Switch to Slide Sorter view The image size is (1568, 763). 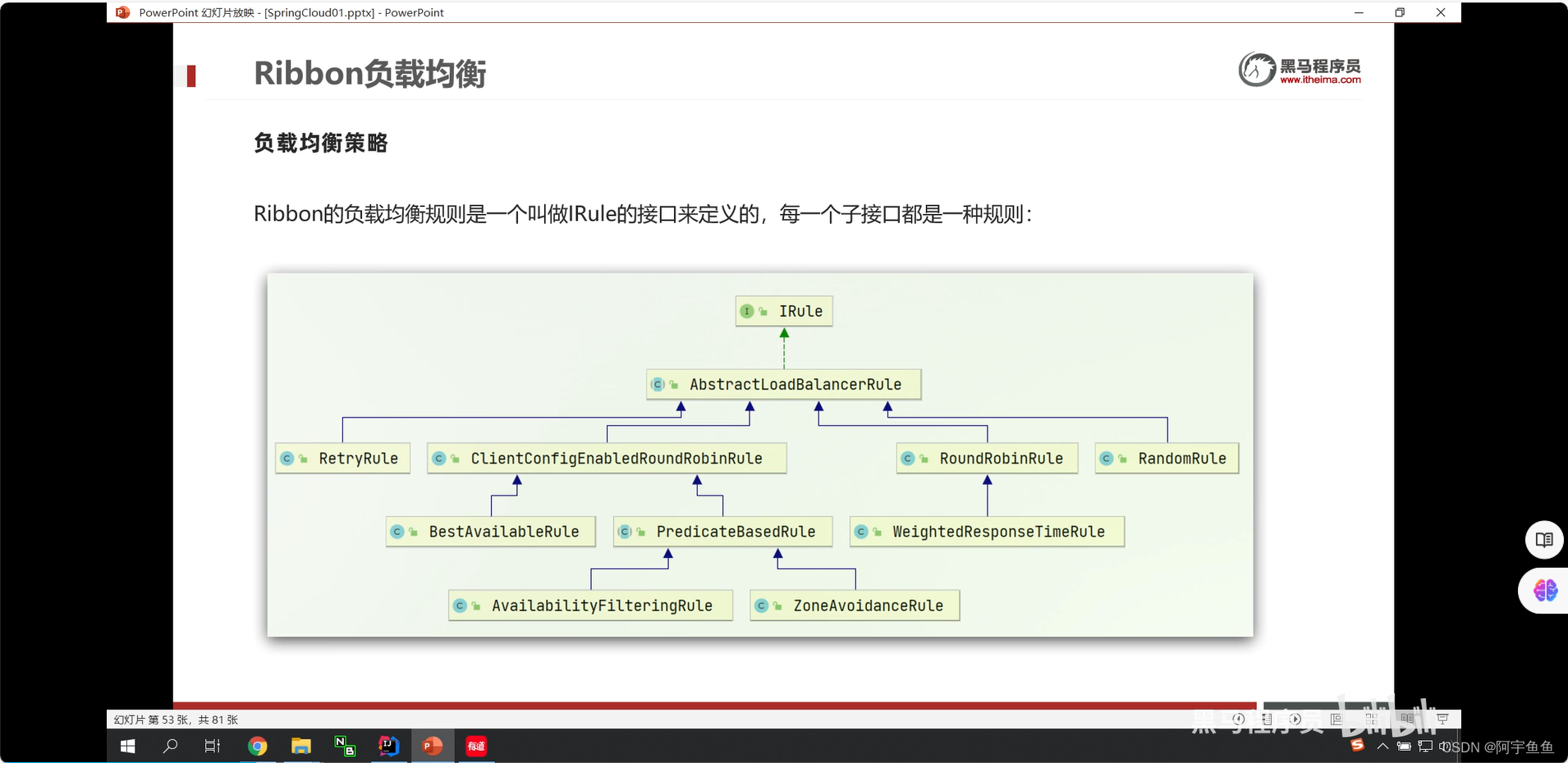pyautogui.click(x=1372, y=719)
